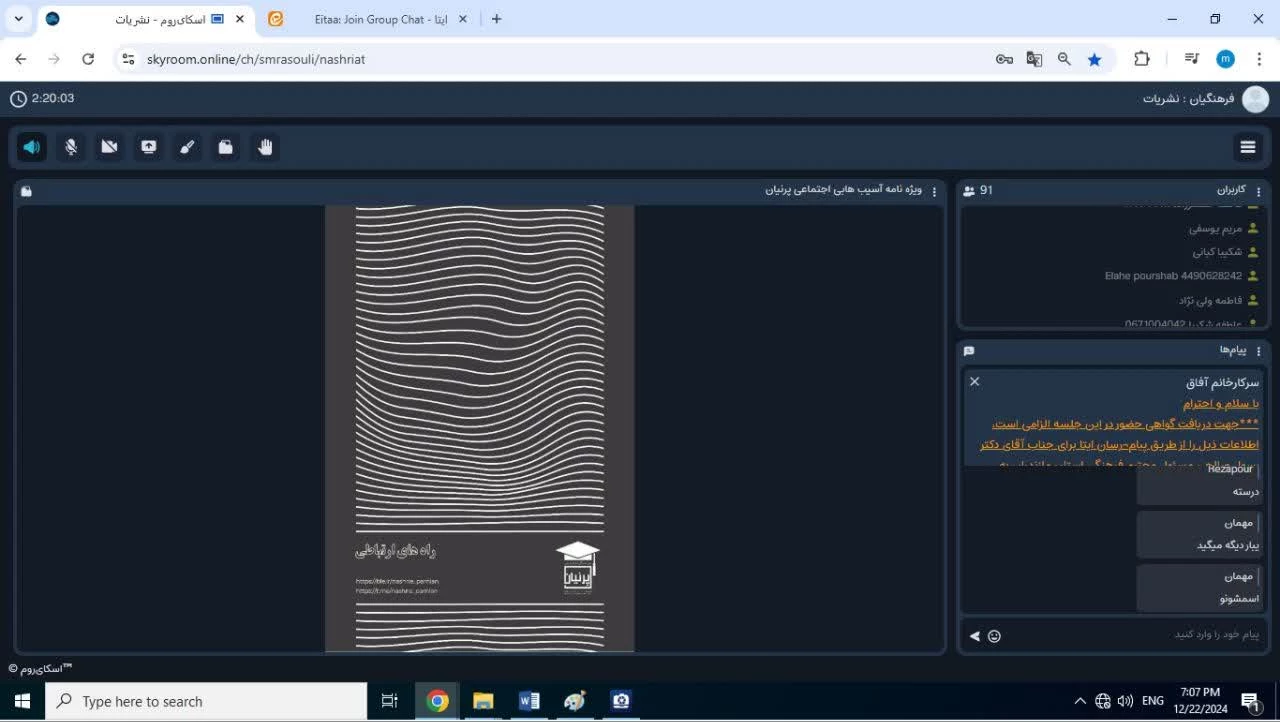The height and width of the screenshot is (722, 1280).
Task: Switch to the Eitaa Join Group Chat tab
Action: click(370, 19)
